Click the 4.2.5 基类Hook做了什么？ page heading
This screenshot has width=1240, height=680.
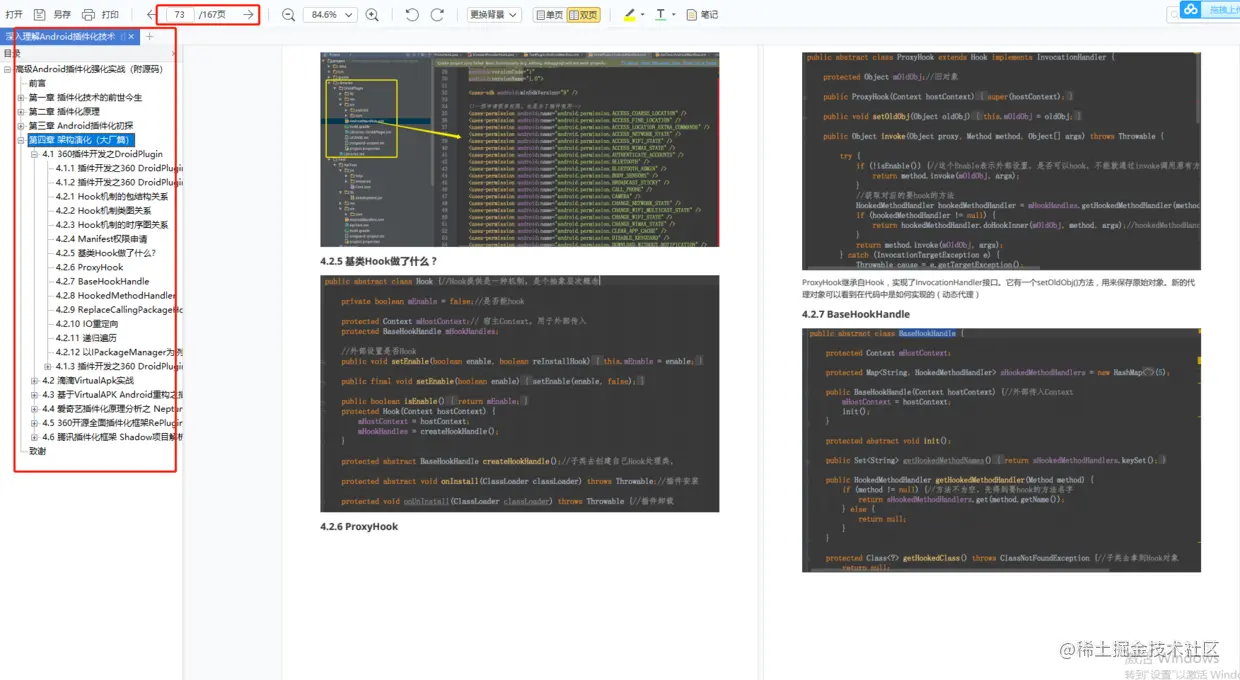coord(378,261)
